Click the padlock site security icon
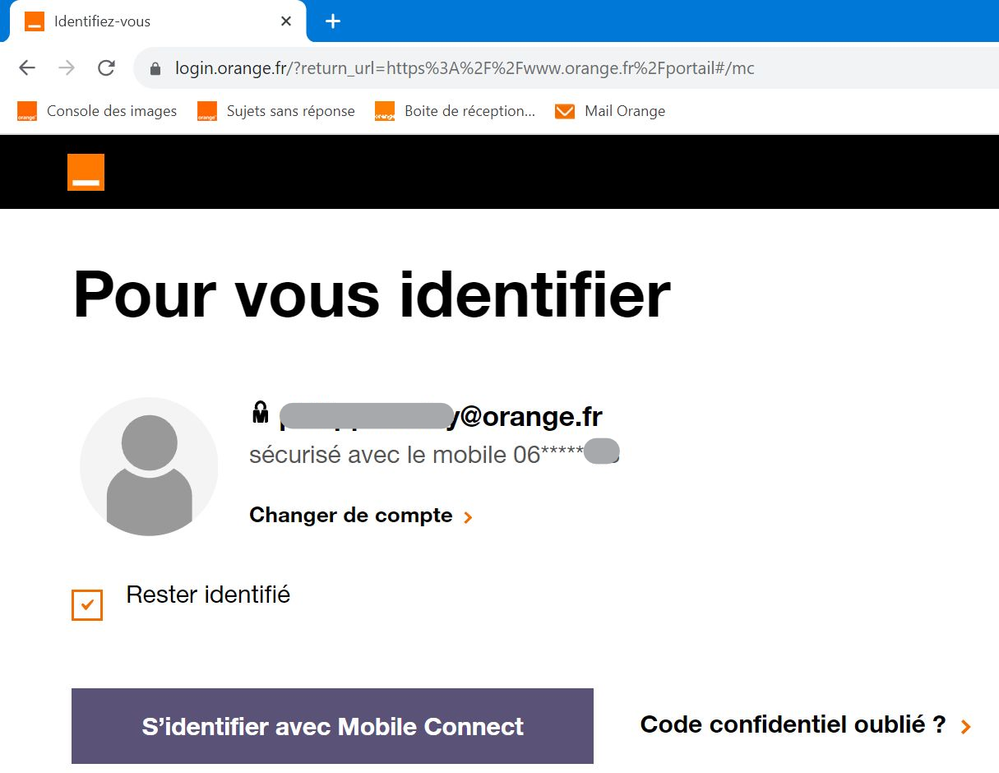Image resolution: width=999 pixels, height=773 pixels. pos(155,69)
